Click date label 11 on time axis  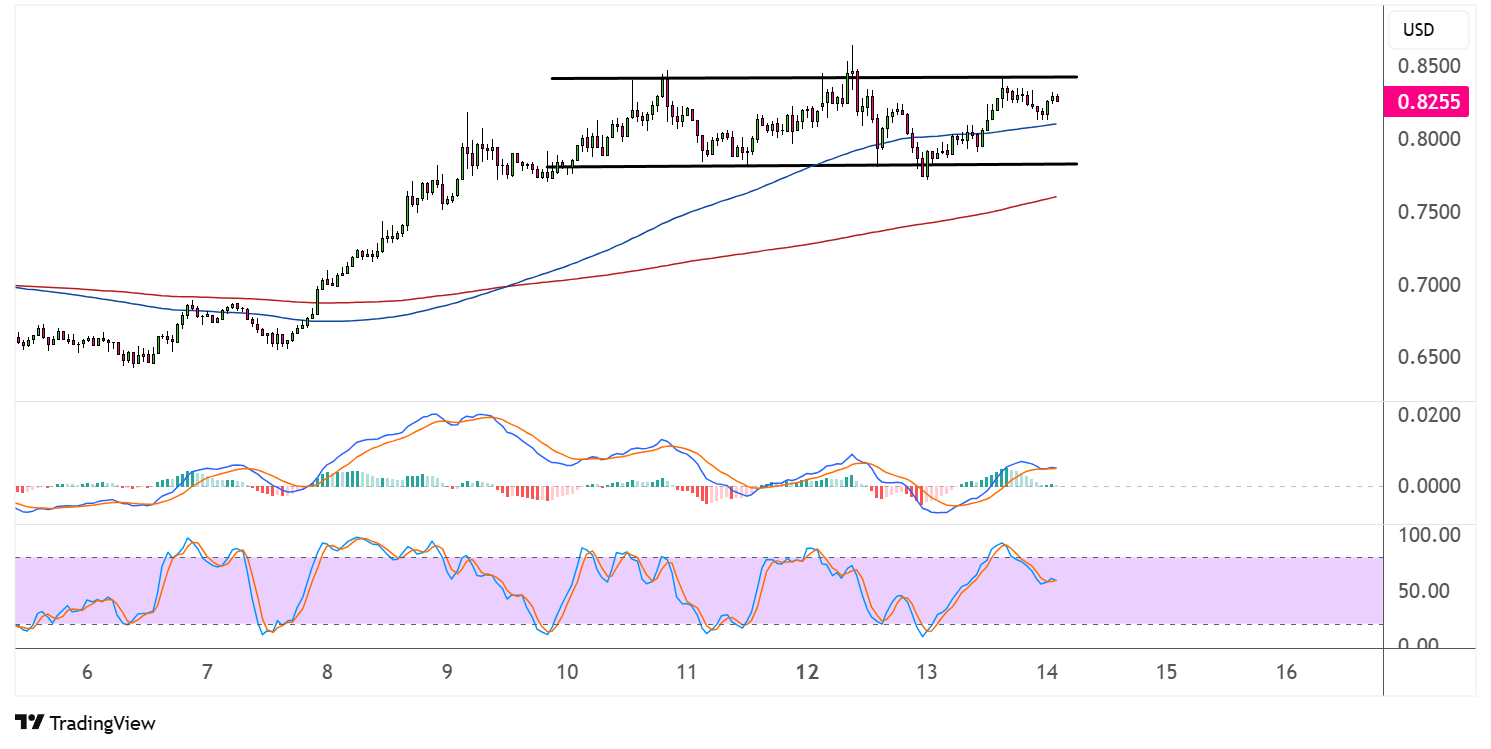[687, 672]
